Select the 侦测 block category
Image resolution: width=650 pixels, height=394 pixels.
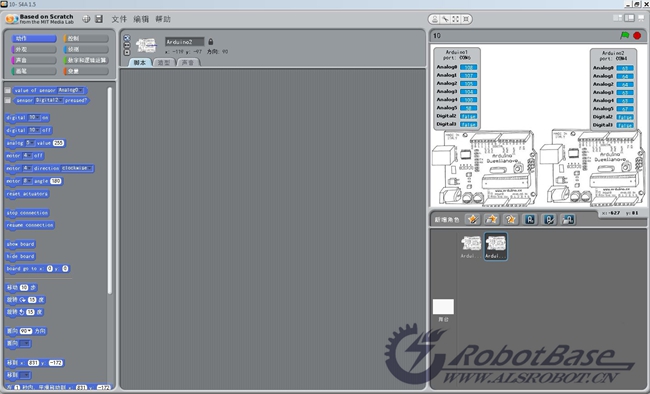pyautogui.click(x=86, y=49)
